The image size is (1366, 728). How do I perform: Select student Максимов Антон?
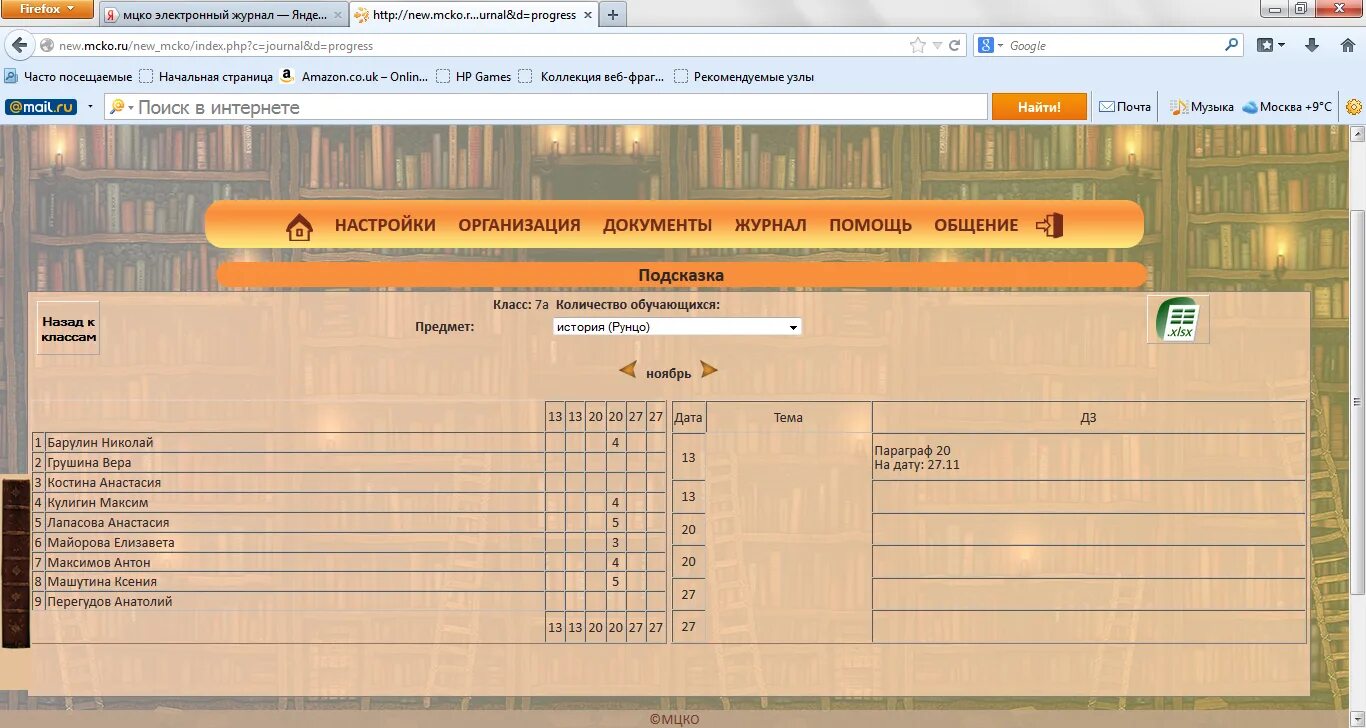pos(99,563)
